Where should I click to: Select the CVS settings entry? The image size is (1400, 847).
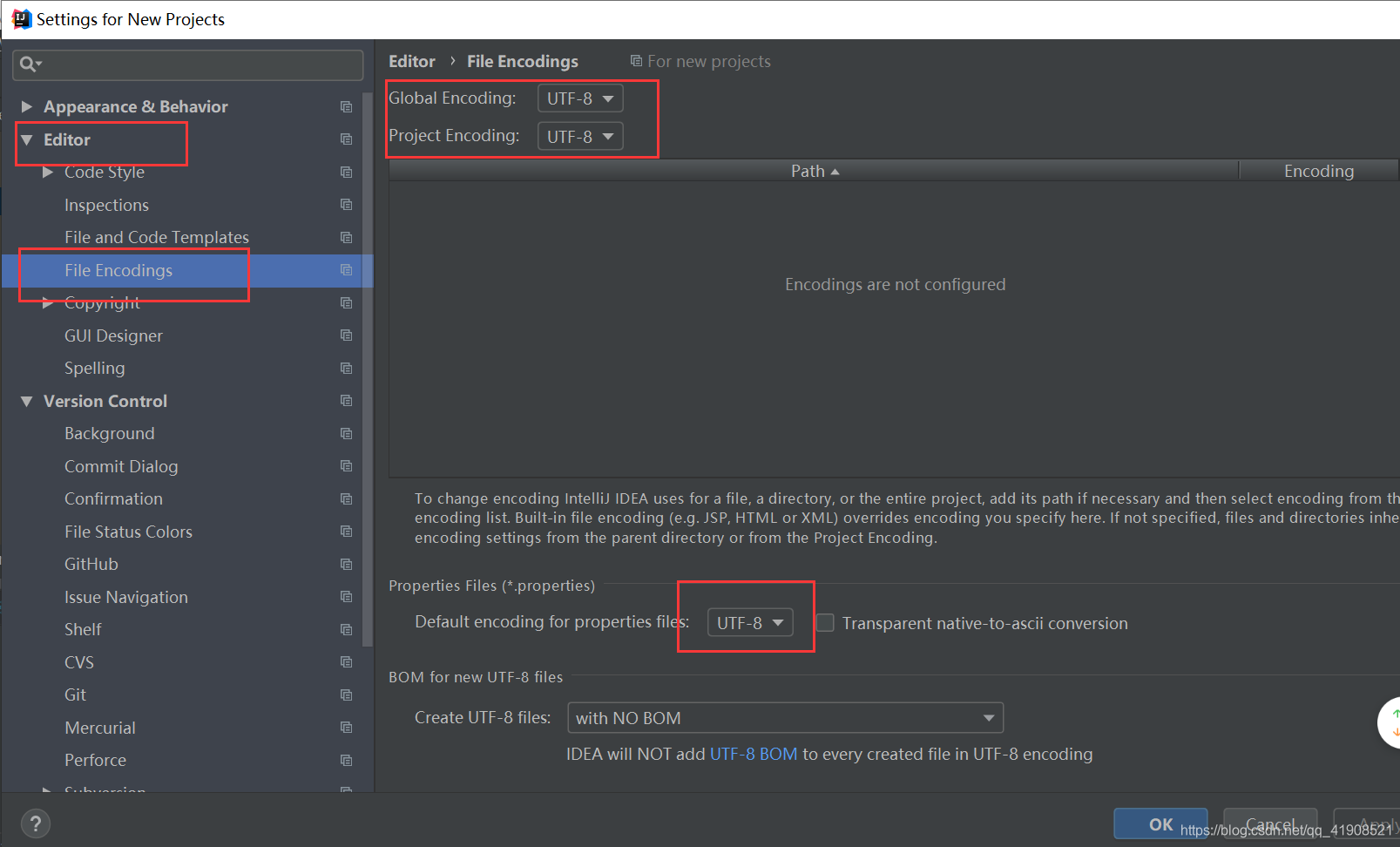click(x=79, y=662)
